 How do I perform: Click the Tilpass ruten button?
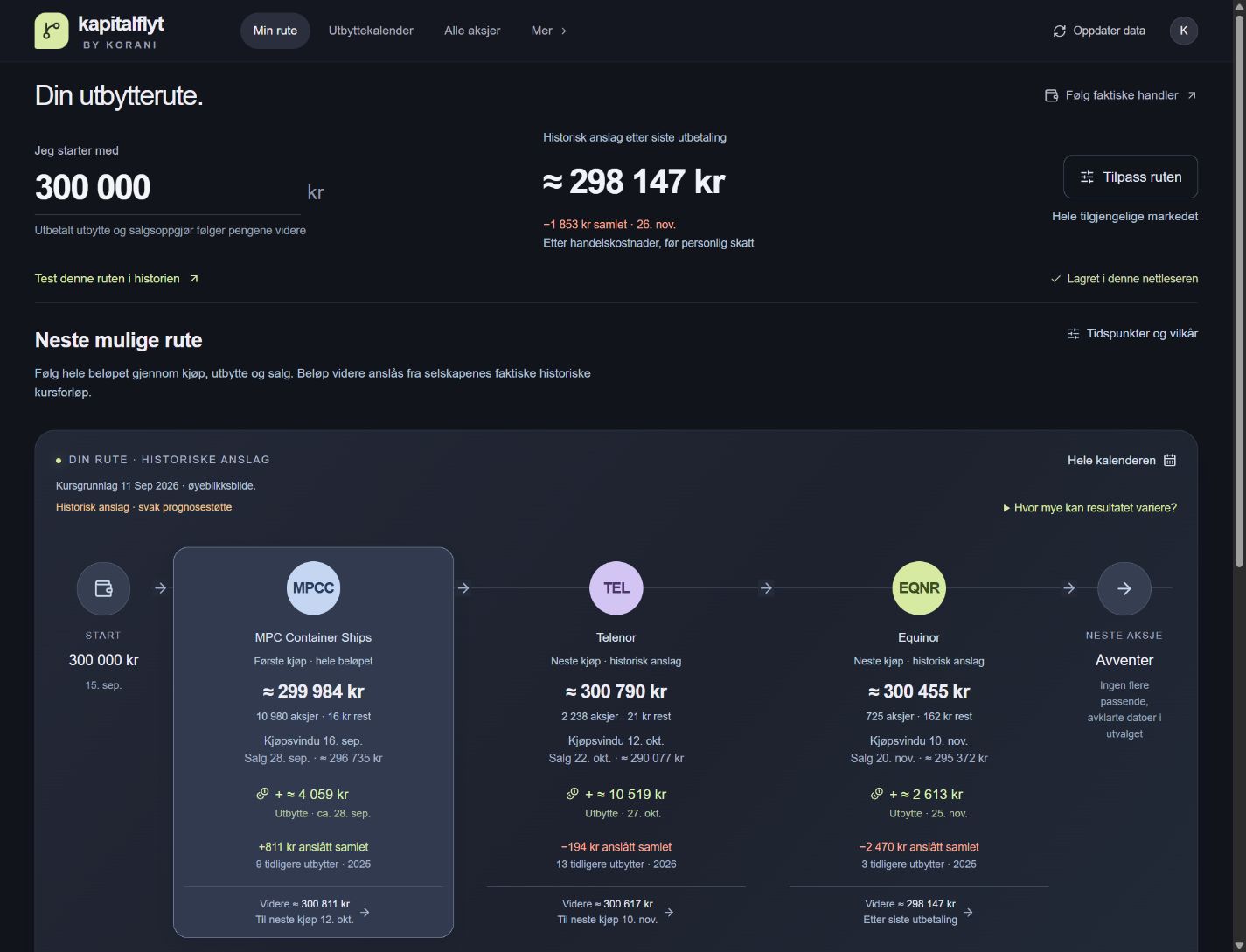click(1131, 177)
